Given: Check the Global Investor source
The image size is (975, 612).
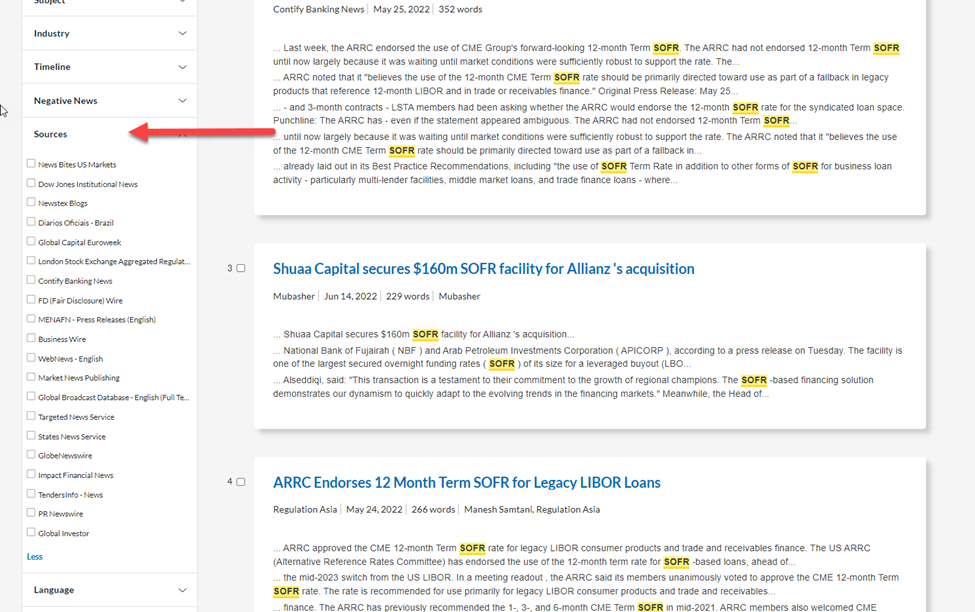Looking at the screenshot, I should tap(31, 532).
